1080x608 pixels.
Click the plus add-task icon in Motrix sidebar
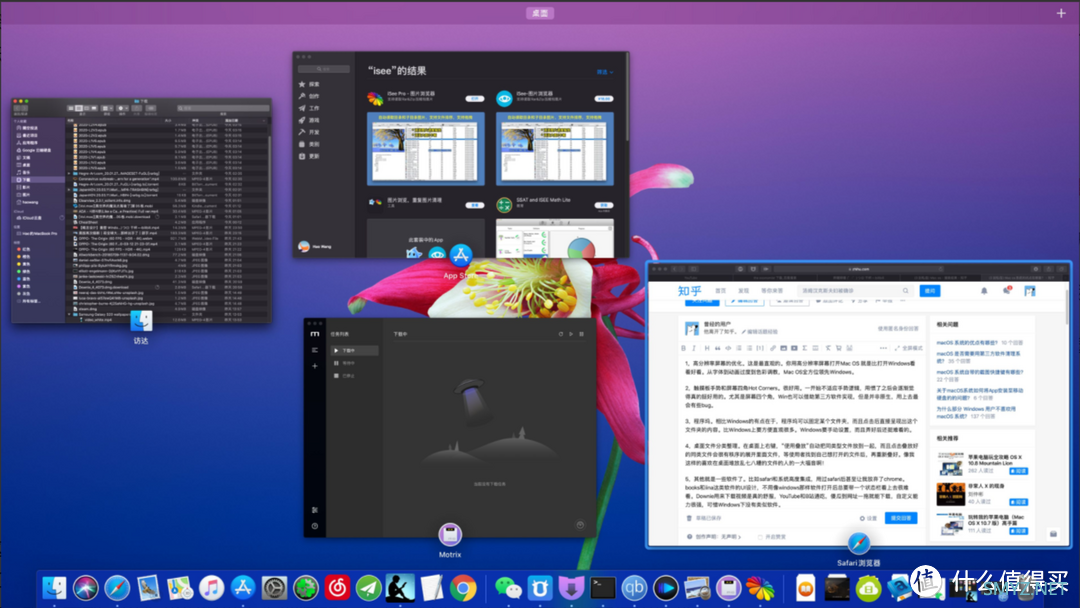click(x=315, y=366)
